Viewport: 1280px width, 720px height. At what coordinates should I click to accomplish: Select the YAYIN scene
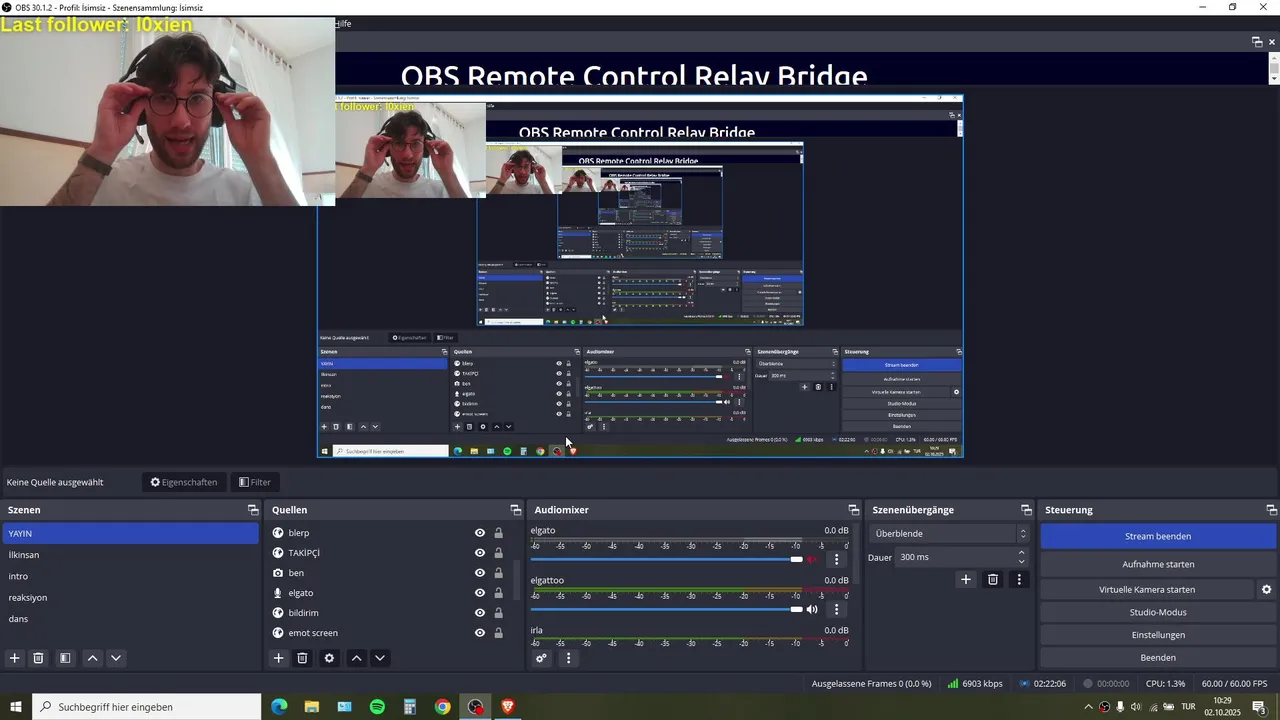130,534
